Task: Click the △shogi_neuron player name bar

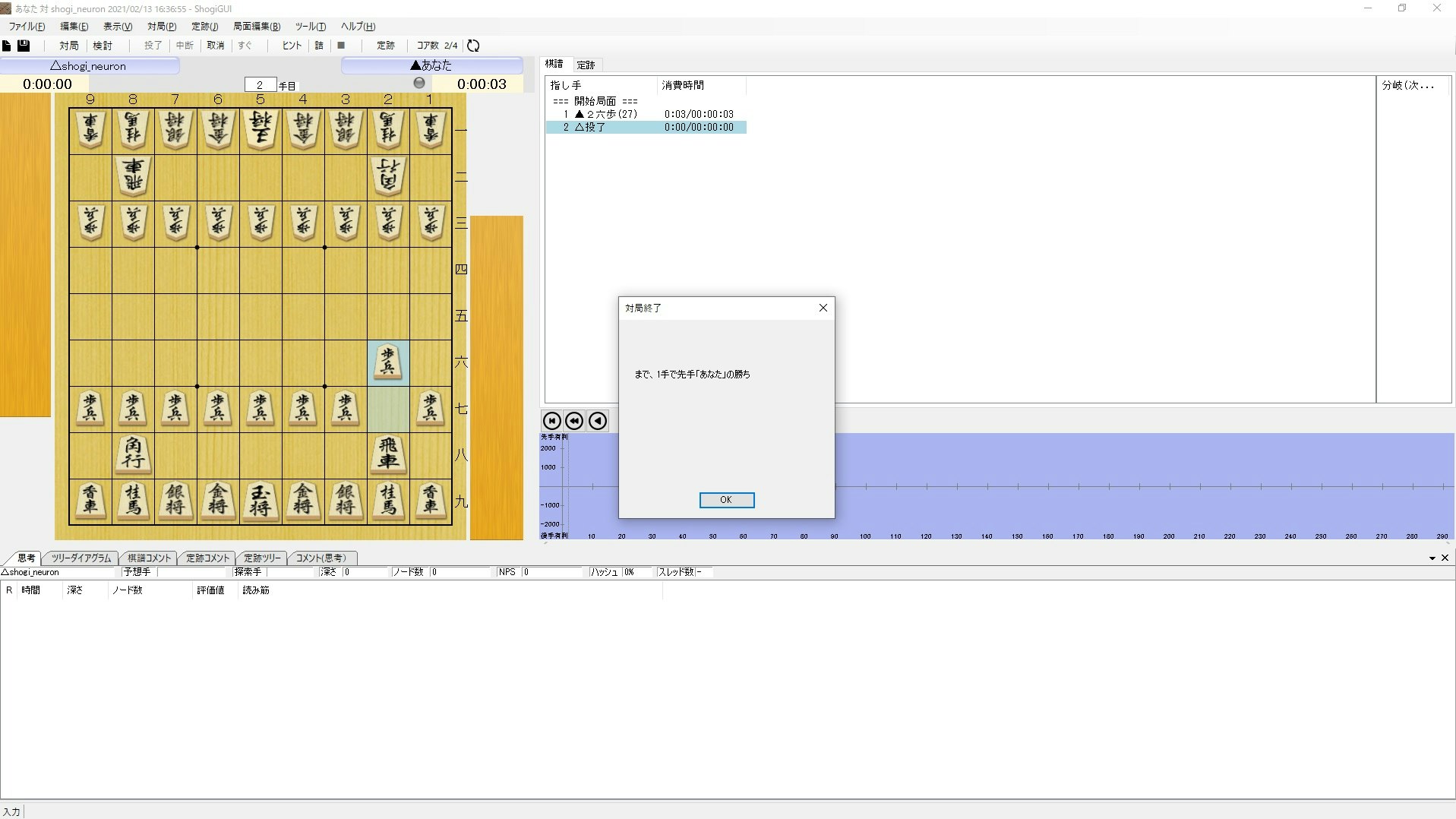Action: pyautogui.click(x=89, y=66)
